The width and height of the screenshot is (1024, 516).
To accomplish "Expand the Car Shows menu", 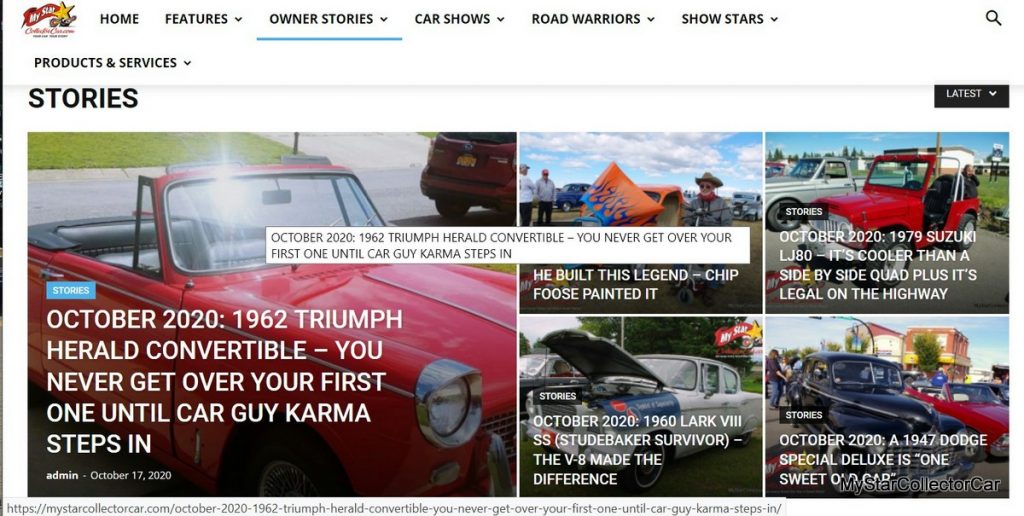I will [x=459, y=19].
